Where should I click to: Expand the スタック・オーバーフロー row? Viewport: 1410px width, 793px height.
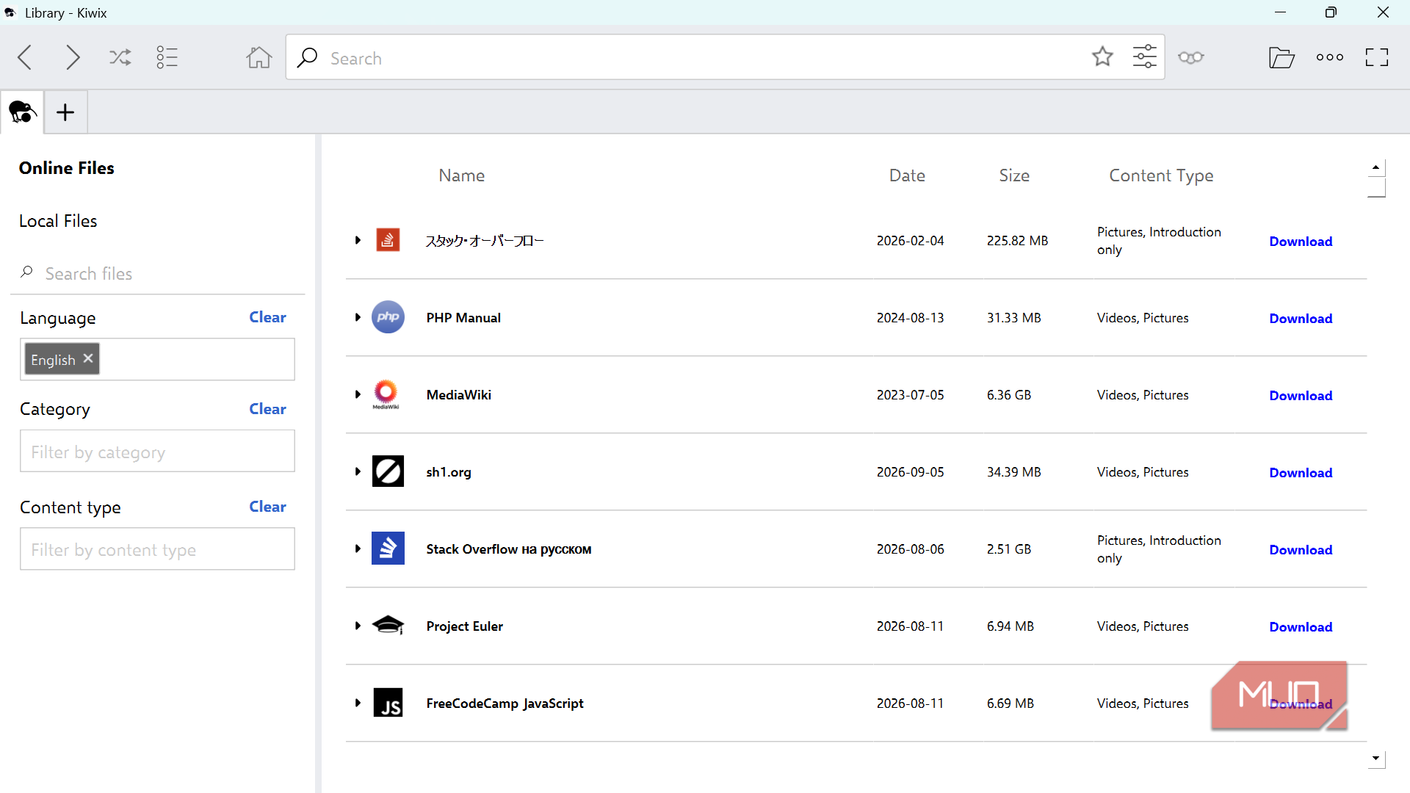coord(357,240)
